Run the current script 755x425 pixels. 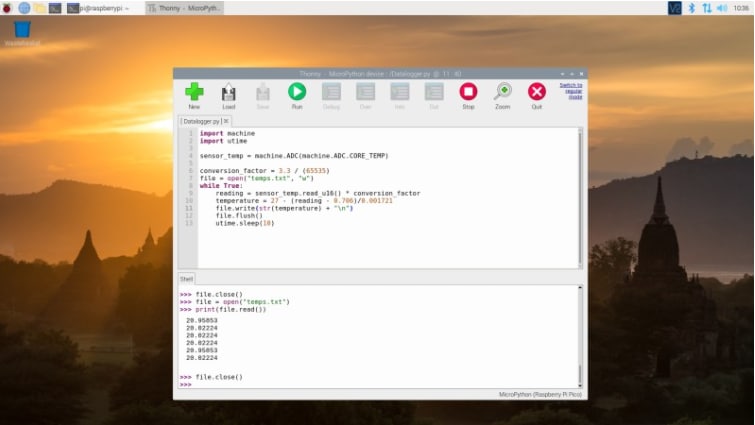pos(297,95)
